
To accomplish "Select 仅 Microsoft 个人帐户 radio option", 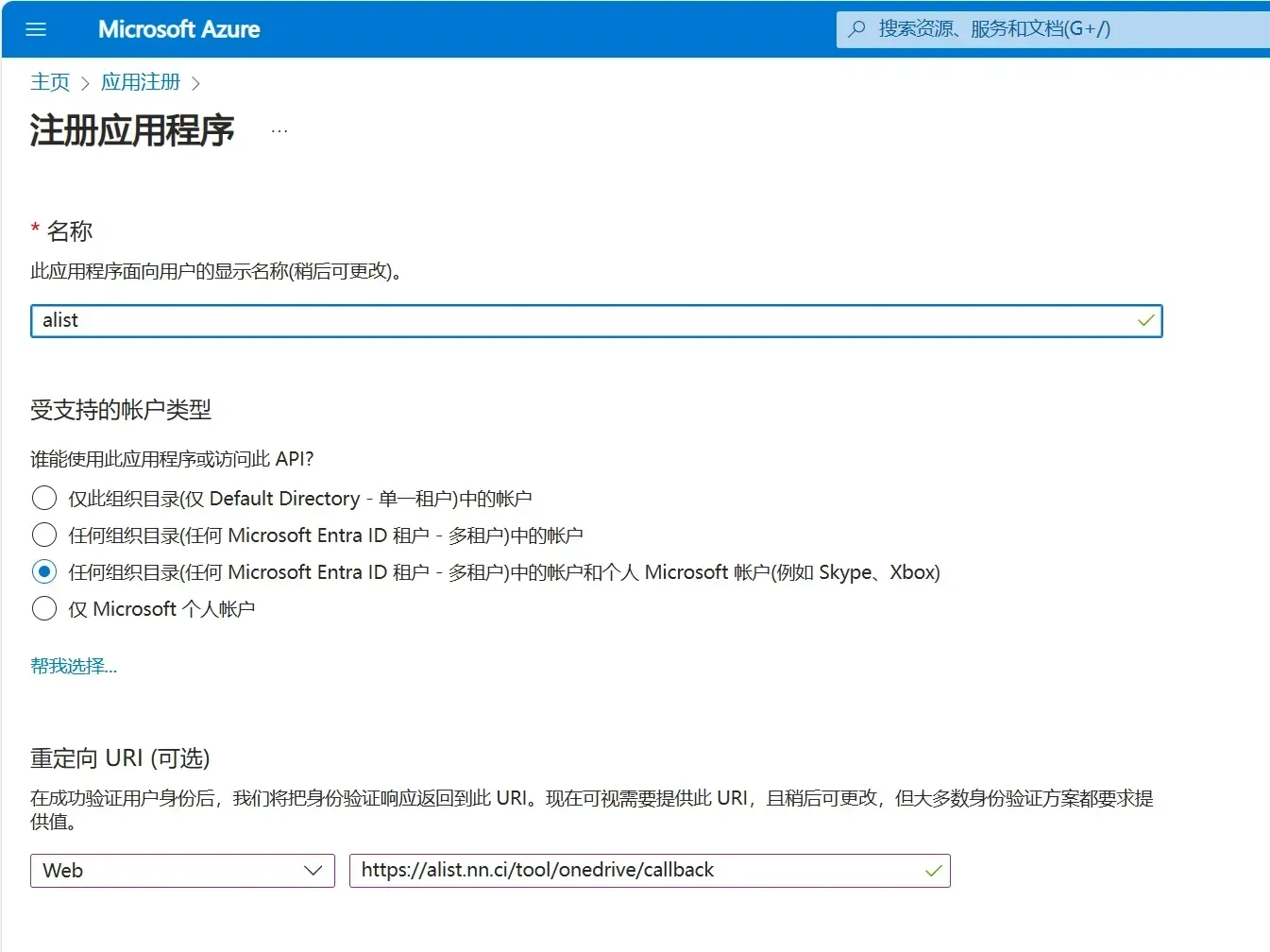I will click(44, 608).
